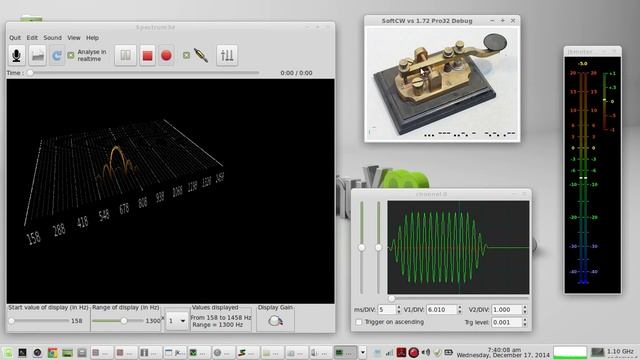The image size is (640, 360).
Task: Toggle the Analyse in realtime checkbox
Action: click(71, 55)
